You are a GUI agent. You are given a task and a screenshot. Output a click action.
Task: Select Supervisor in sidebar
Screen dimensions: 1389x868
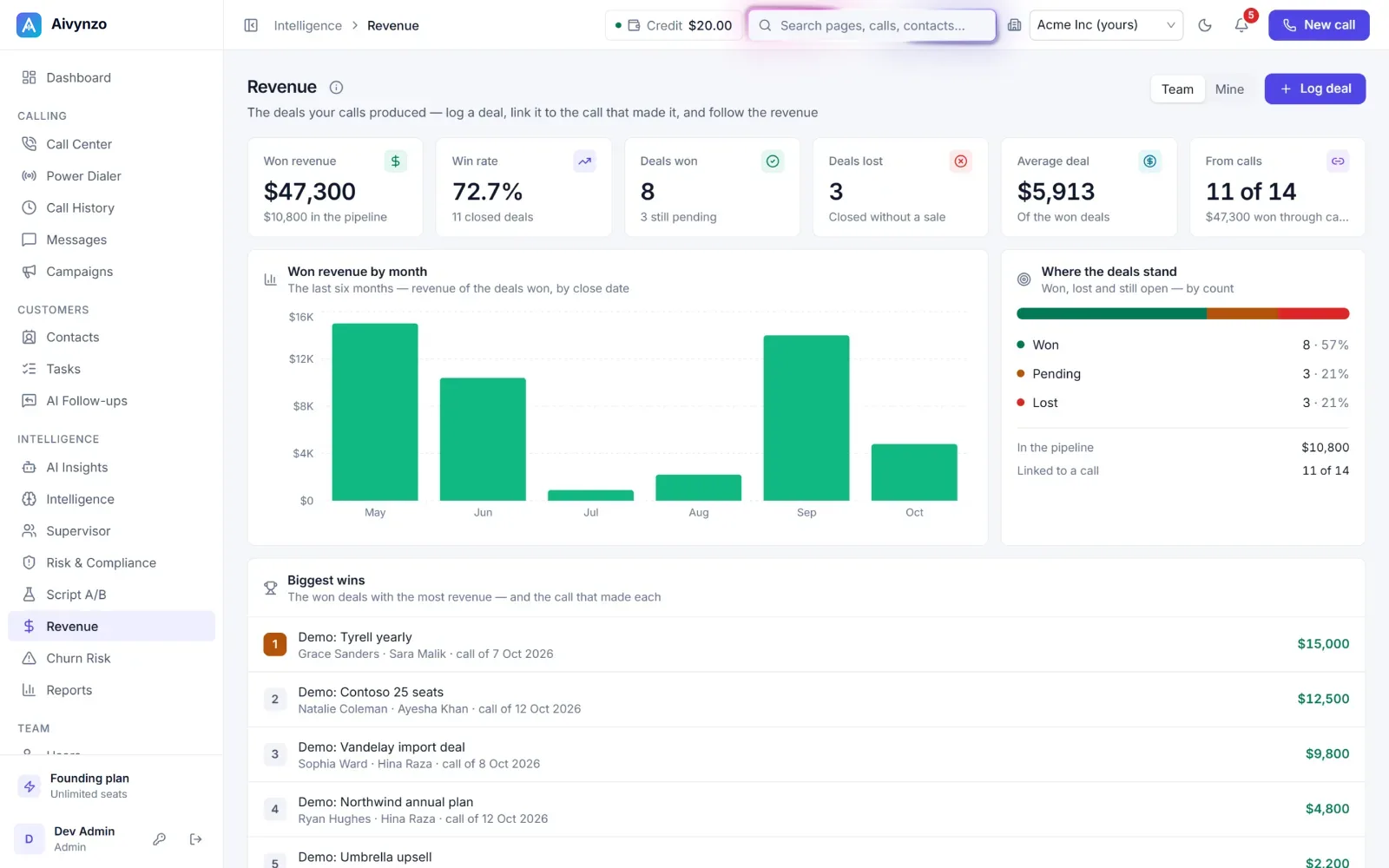click(x=111, y=531)
